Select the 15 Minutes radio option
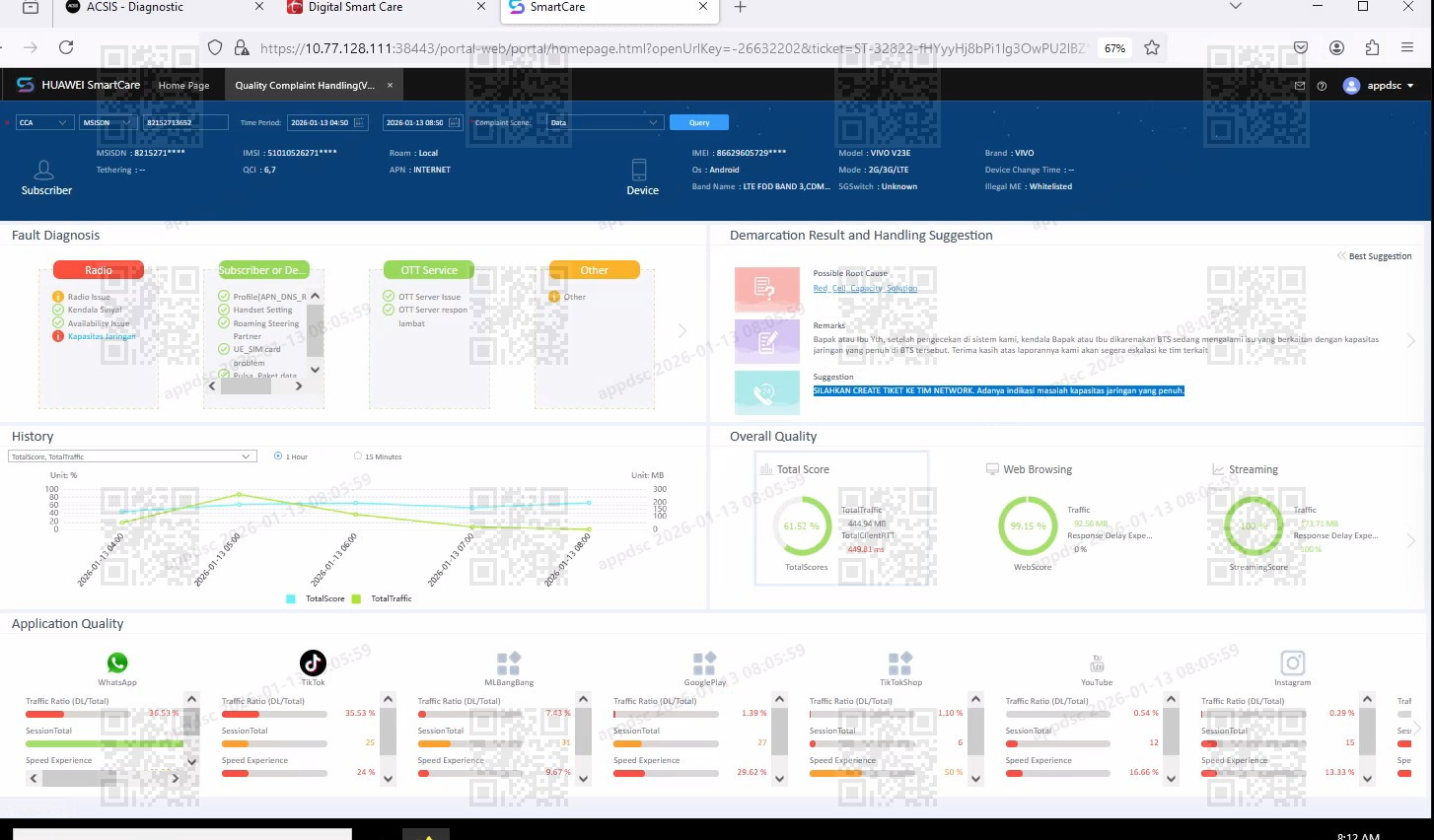1434x840 pixels. 358,456
